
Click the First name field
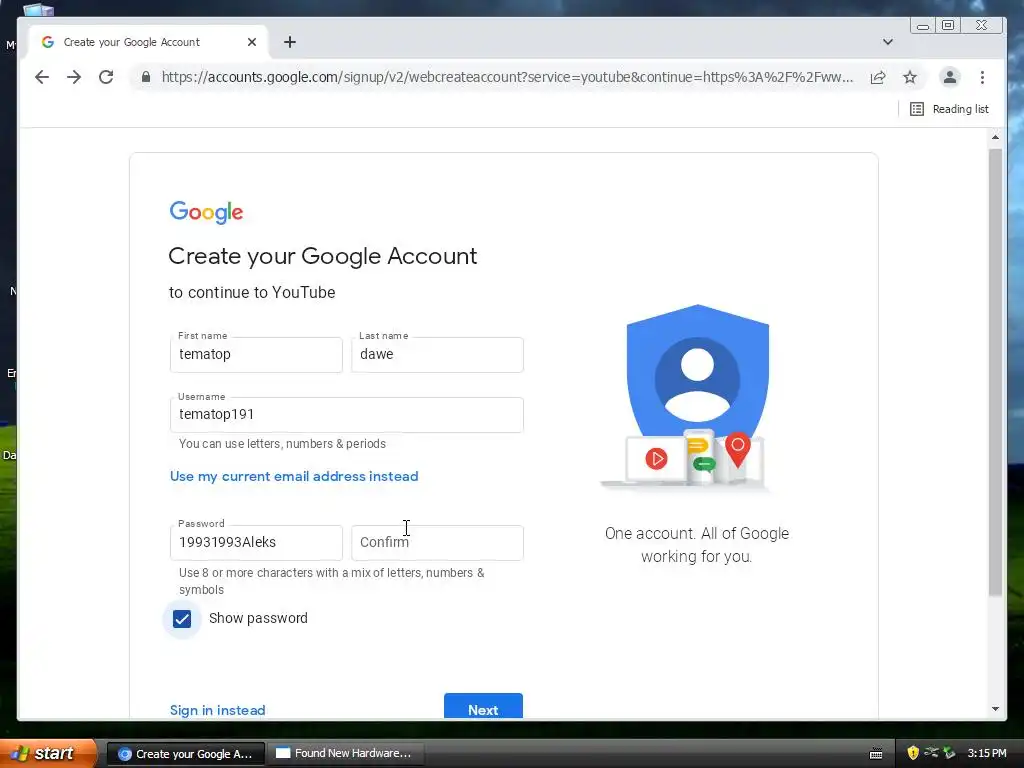coord(256,355)
